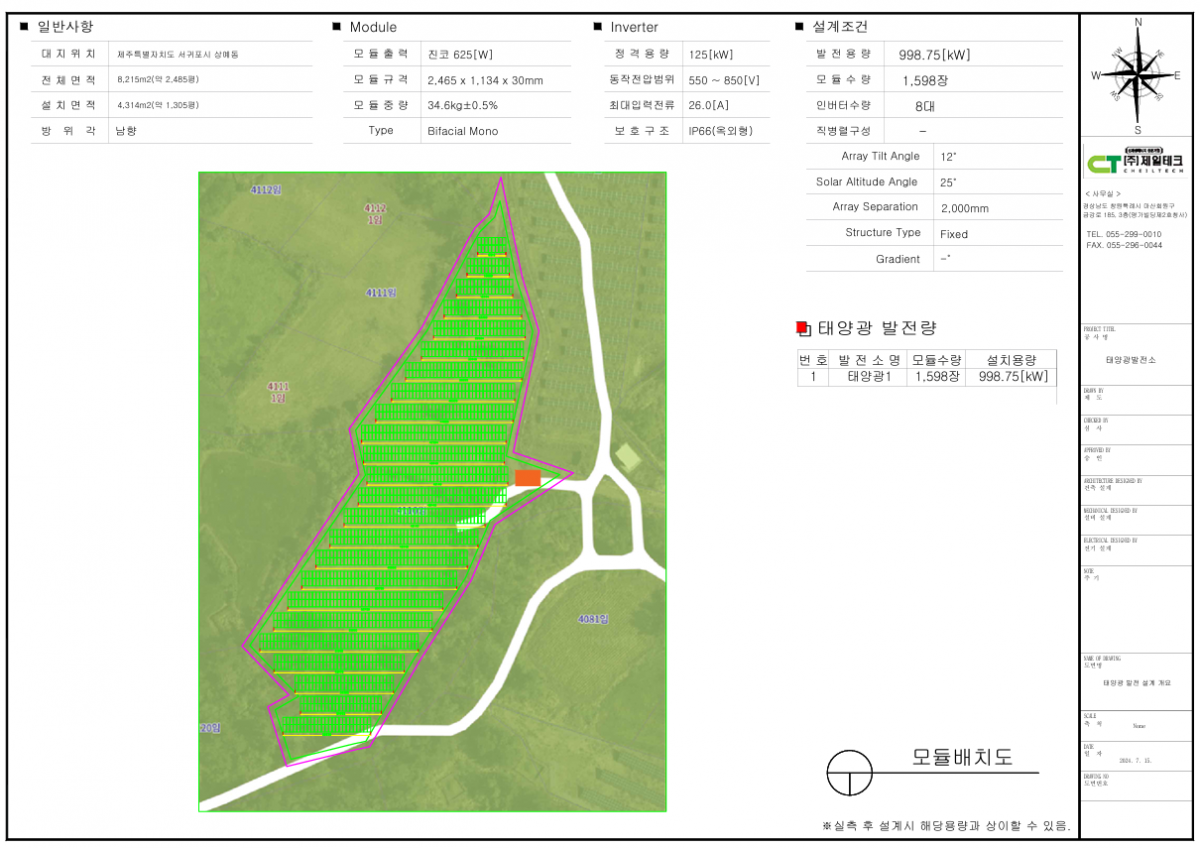
Task: Click the circular drawing symbol beside 모듈배치도
Action: tap(848, 772)
